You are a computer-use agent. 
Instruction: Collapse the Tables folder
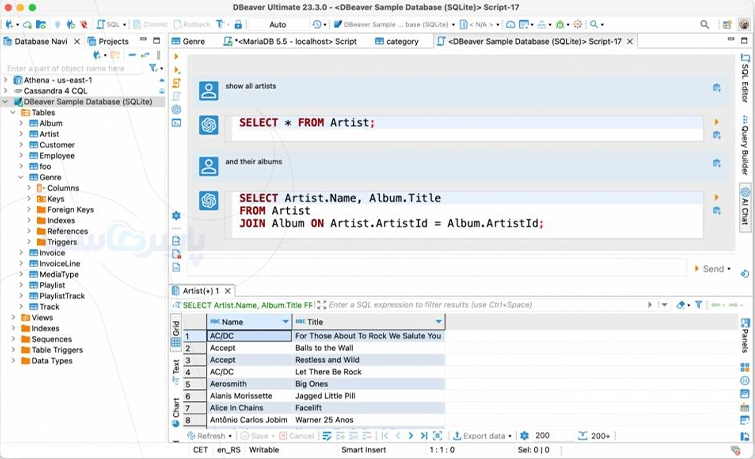click(x=13, y=112)
